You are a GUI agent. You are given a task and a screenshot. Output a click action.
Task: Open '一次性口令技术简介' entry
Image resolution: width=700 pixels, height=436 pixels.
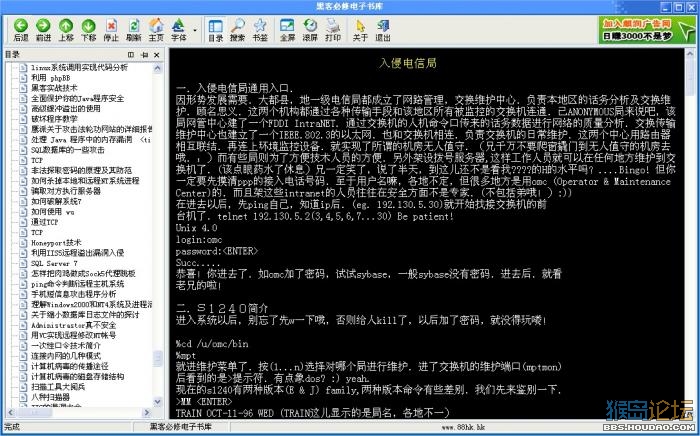pyautogui.click(x=66, y=345)
